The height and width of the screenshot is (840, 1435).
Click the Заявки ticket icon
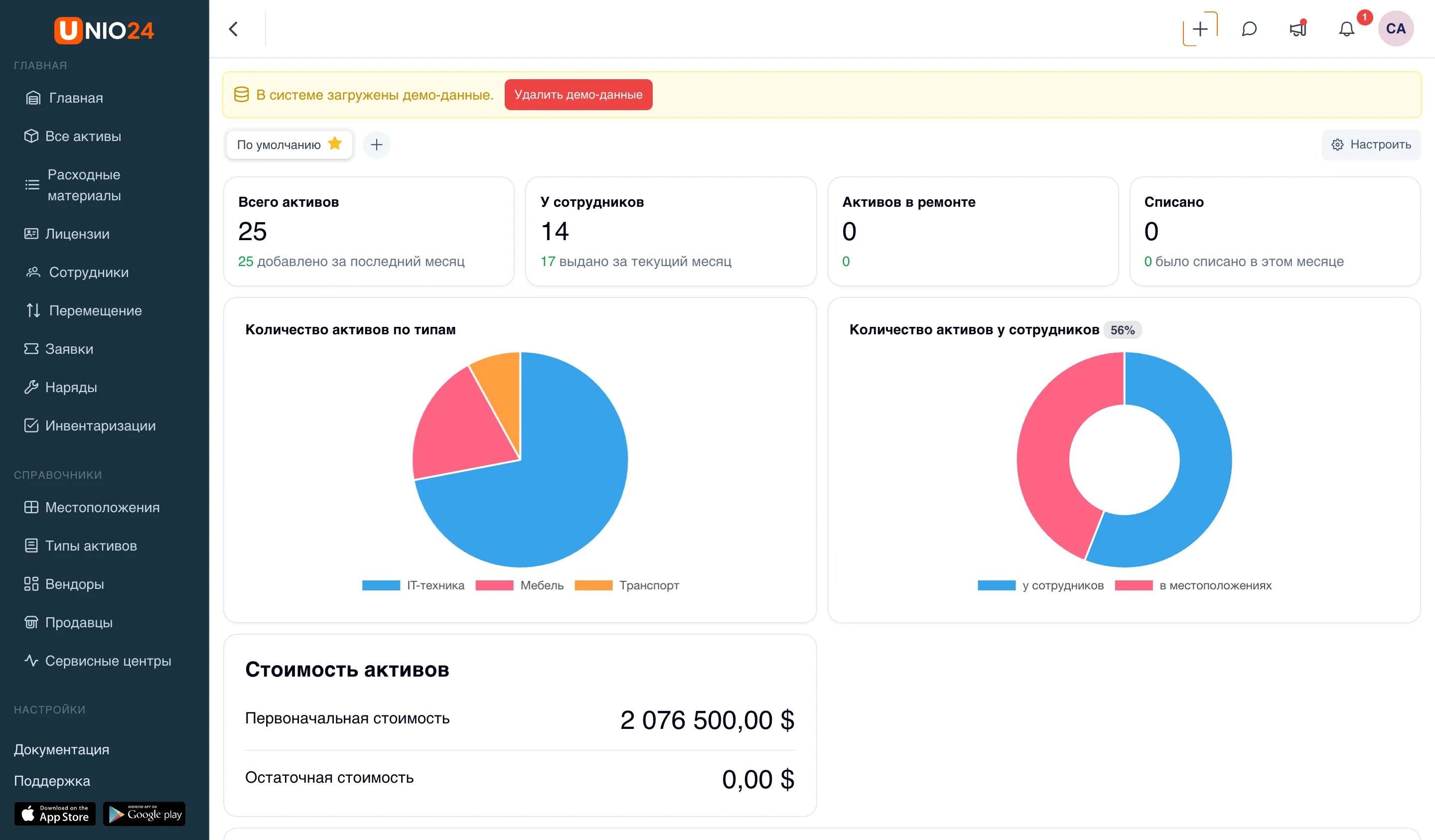click(31, 349)
